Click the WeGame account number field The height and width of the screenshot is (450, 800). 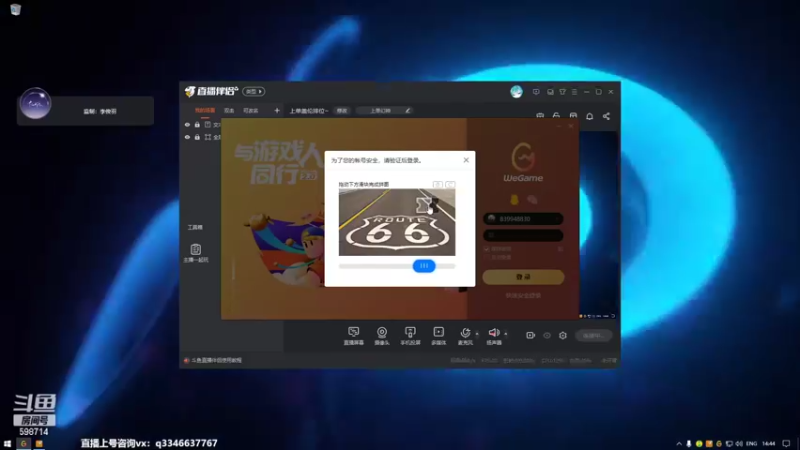pos(523,219)
